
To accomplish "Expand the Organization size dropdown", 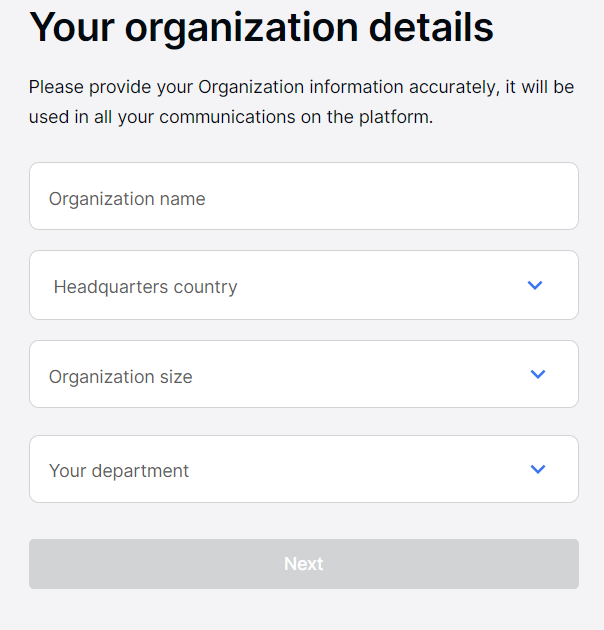I will [303, 375].
